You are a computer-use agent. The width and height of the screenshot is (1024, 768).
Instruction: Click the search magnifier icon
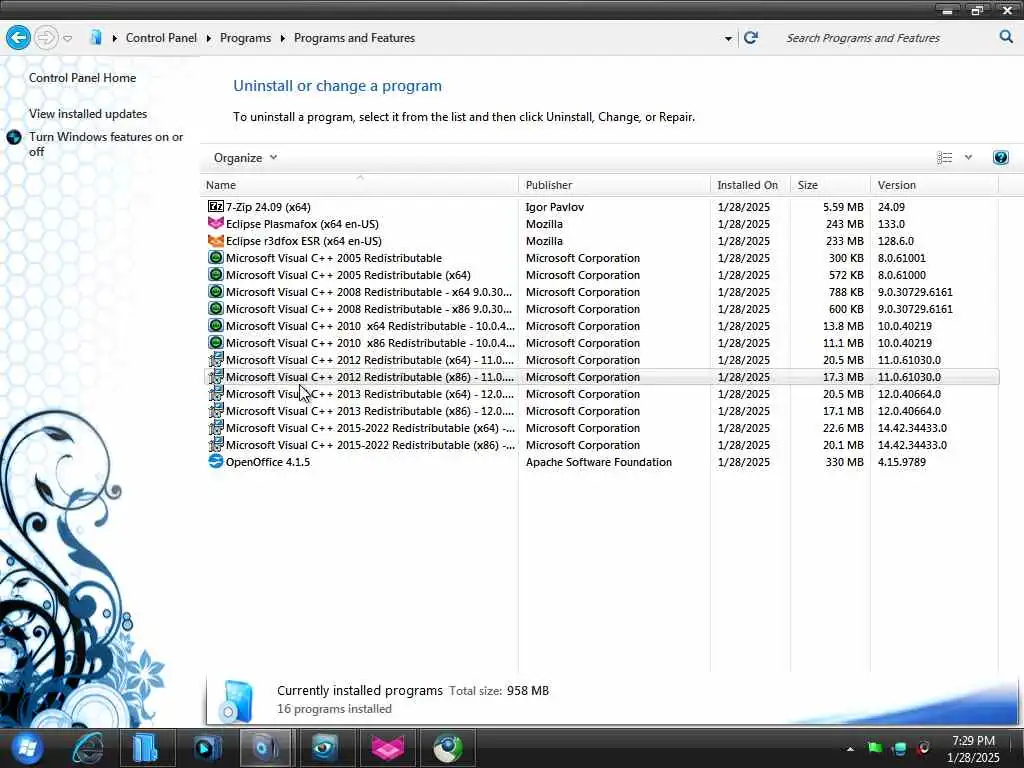pos(1006,37)
